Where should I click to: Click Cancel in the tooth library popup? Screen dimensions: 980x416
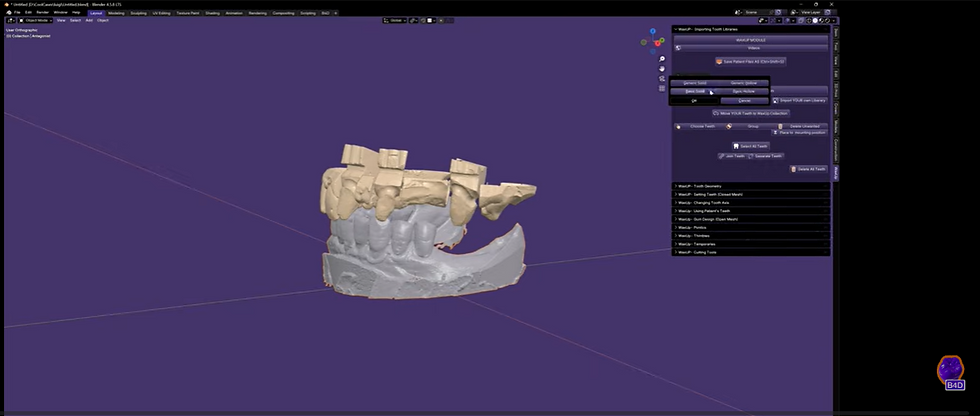744,101
